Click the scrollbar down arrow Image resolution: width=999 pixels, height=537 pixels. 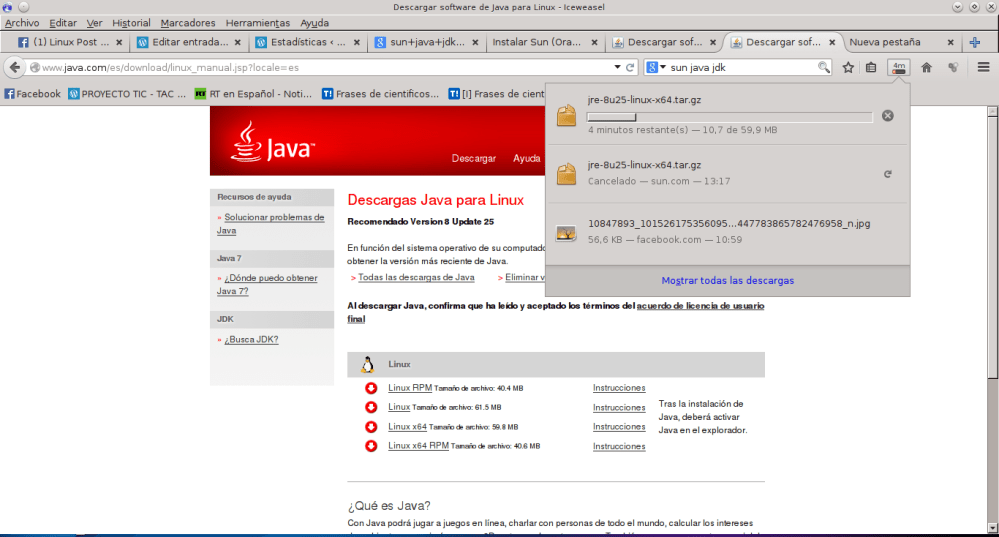(x=992, y=527)
